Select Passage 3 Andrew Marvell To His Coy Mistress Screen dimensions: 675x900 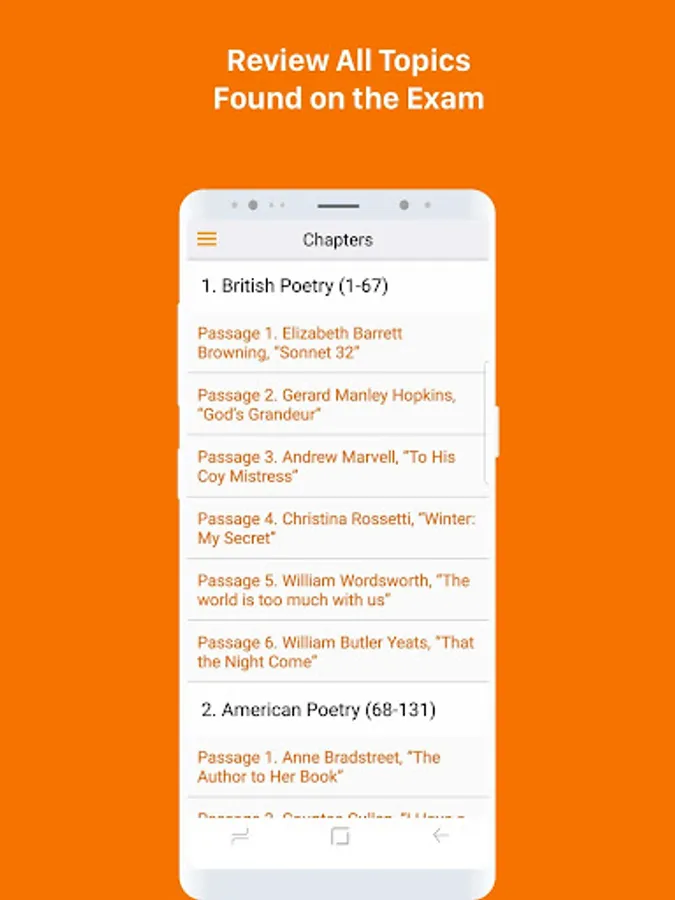pyautogui.click(x=338, y=466)
